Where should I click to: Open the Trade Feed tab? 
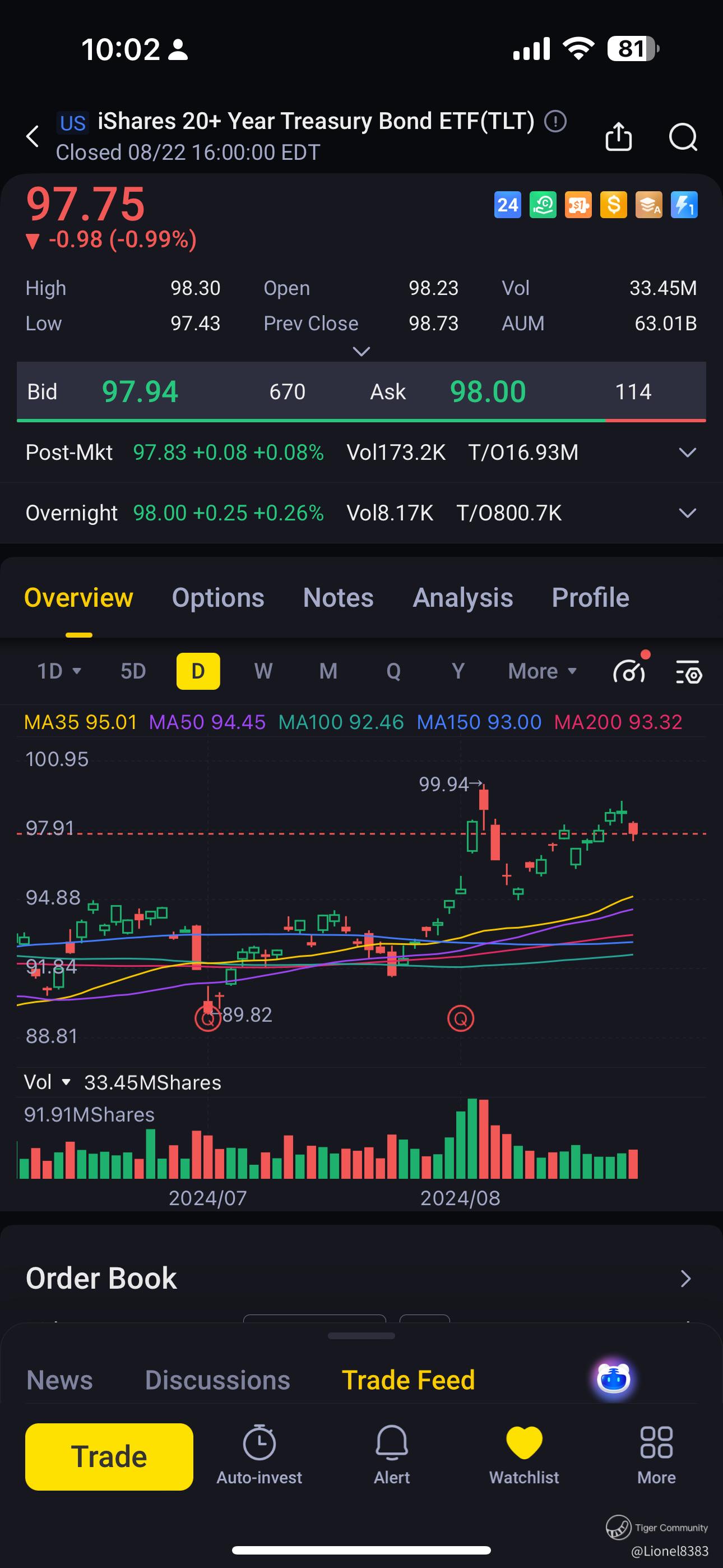(x=409, y=1380)
